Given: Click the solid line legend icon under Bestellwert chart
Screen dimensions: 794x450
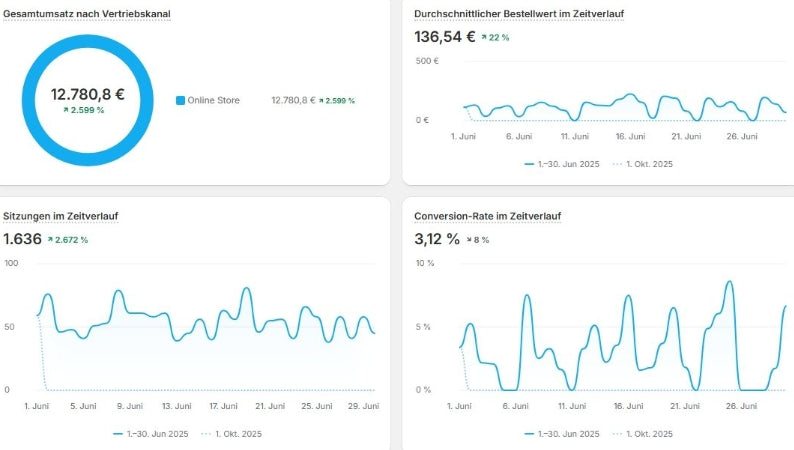Looking at the screenshot, I should coord(529,163).
